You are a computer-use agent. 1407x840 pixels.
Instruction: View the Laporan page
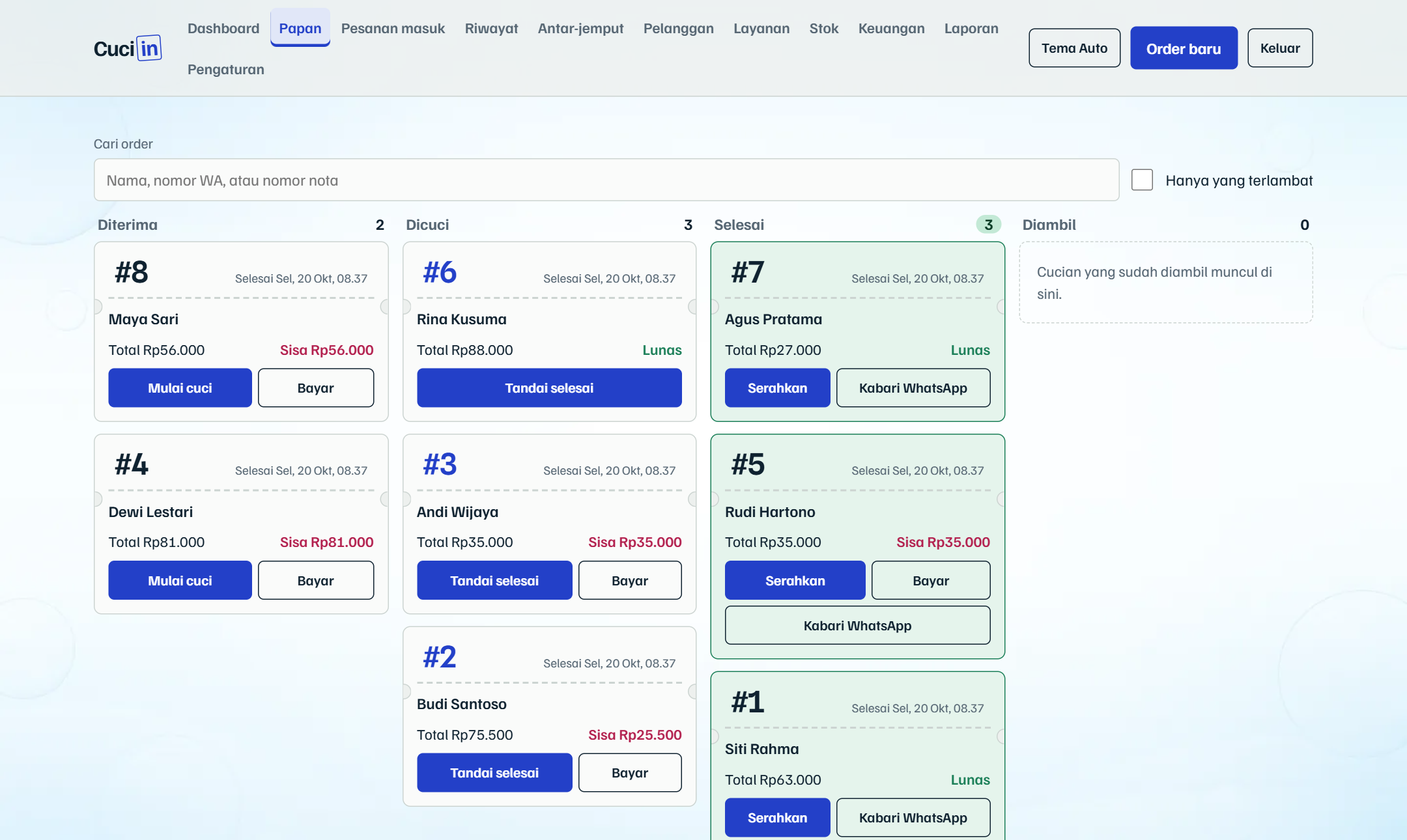click(x=971, y=28)
